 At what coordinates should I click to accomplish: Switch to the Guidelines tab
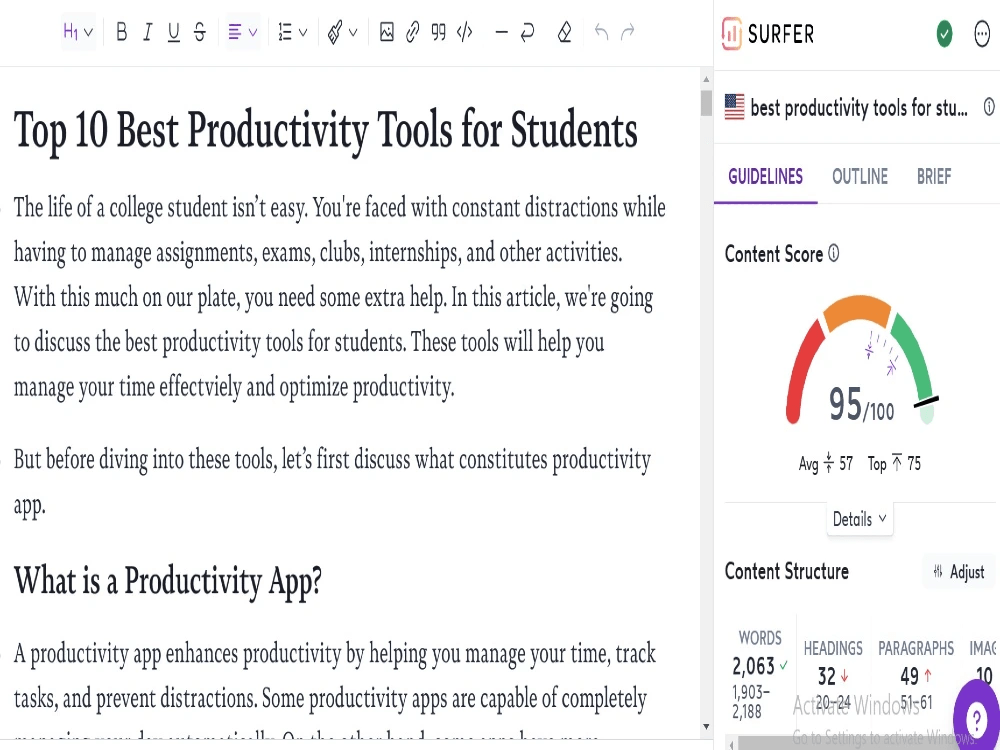click(x=765, y=177)
